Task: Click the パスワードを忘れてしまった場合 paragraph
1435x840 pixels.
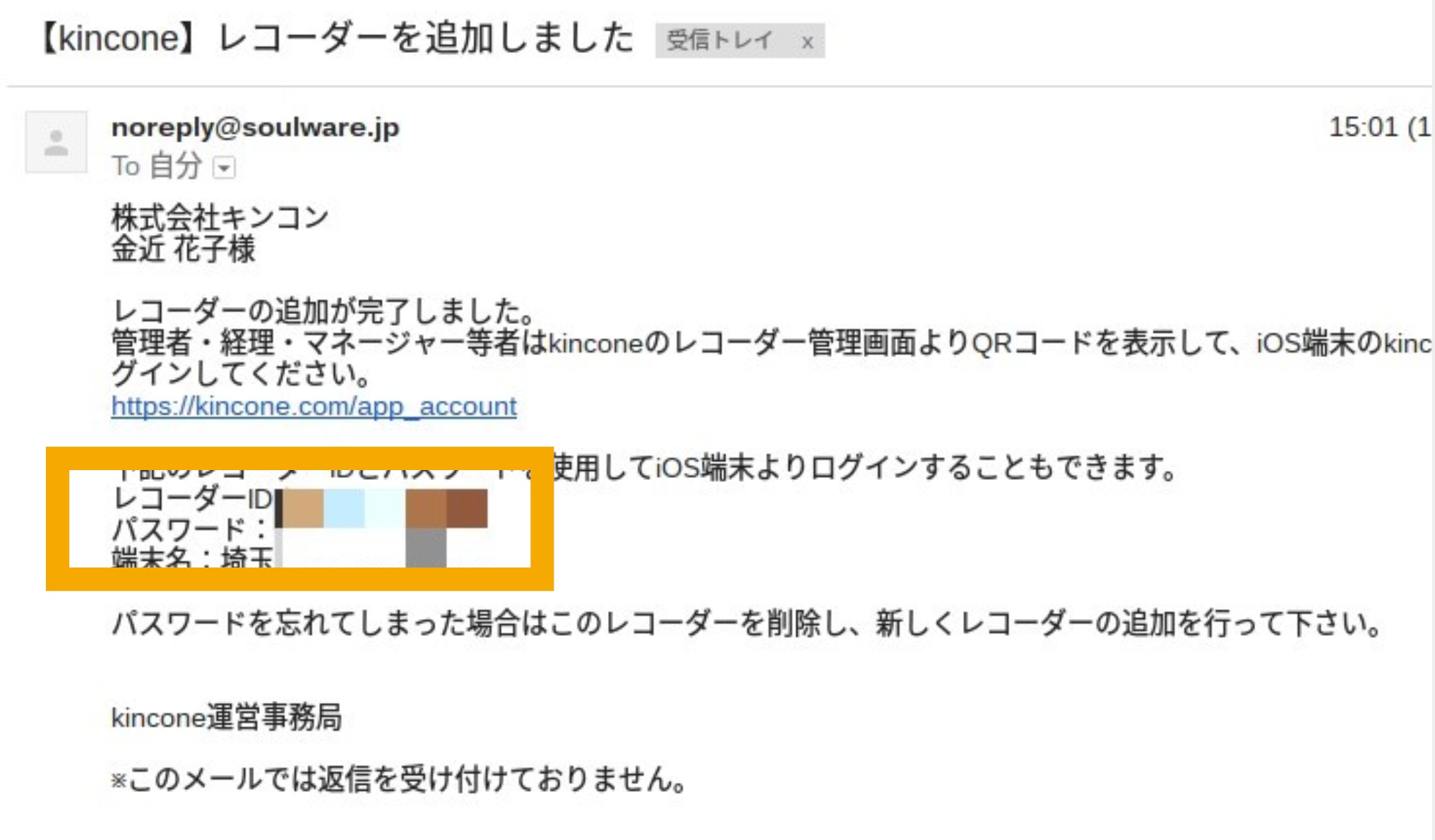Action: 747,623
